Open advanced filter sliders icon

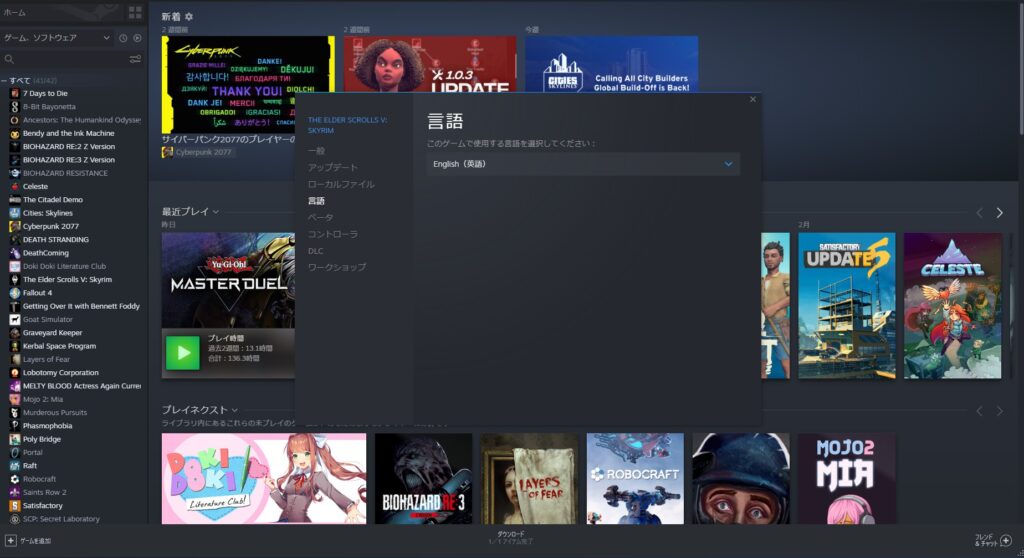(x=135, y=59)
